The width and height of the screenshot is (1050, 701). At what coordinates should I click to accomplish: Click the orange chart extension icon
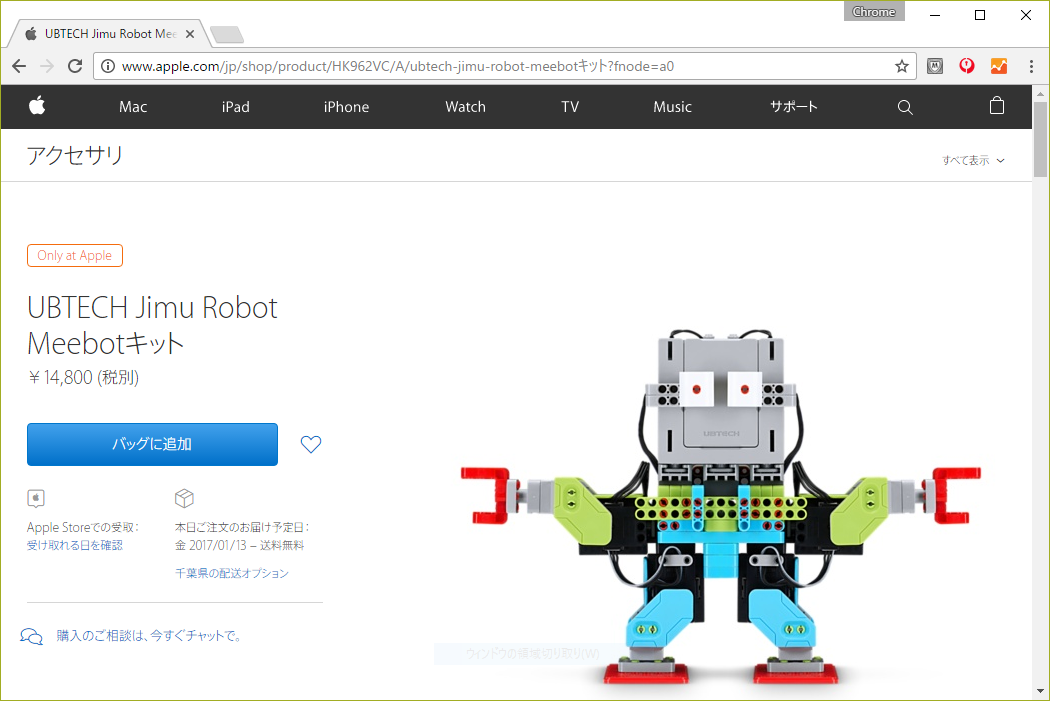[x=998, y=66]
